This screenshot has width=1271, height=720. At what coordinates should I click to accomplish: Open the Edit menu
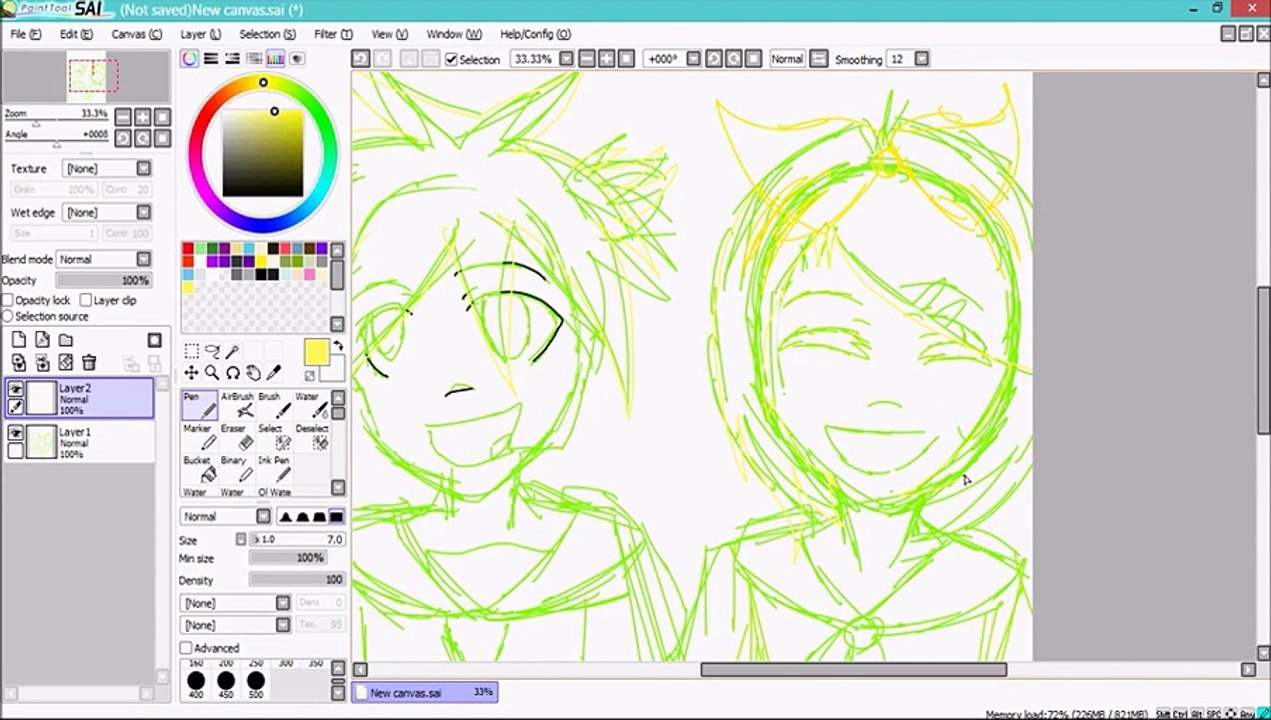click(x=76, y=34)
